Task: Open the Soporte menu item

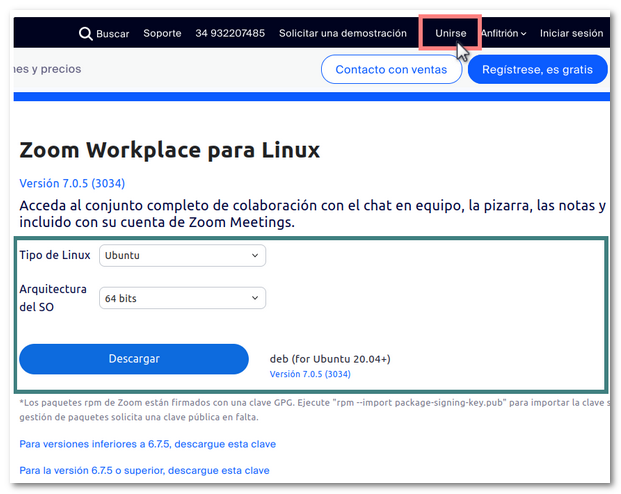Action: click(162, 33)
